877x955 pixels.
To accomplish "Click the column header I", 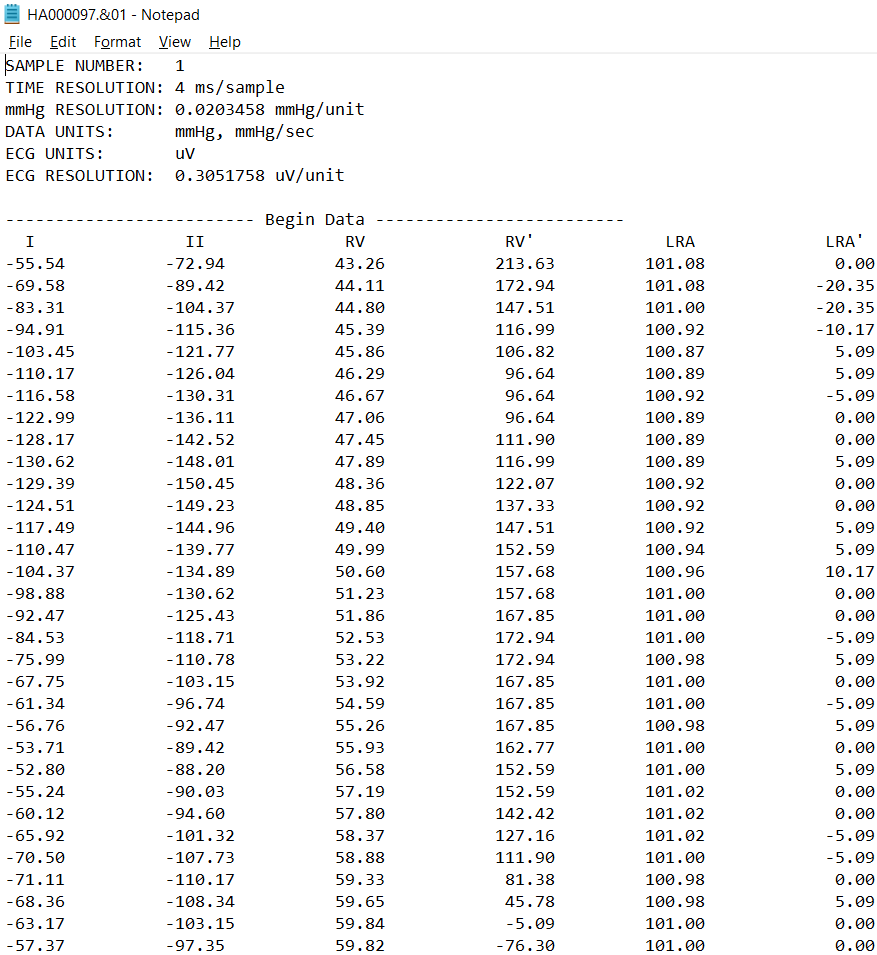I will (x=30, y=241).
